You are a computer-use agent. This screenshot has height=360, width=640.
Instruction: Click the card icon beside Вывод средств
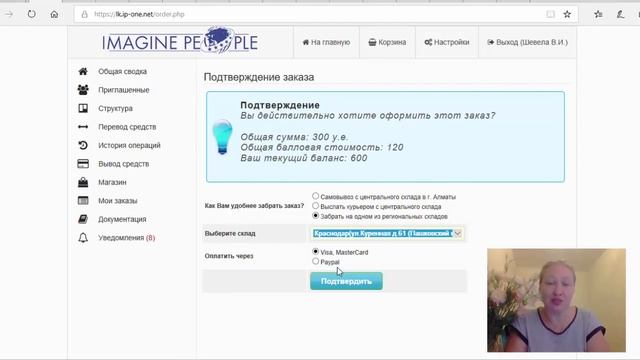(x=83, y=164)
